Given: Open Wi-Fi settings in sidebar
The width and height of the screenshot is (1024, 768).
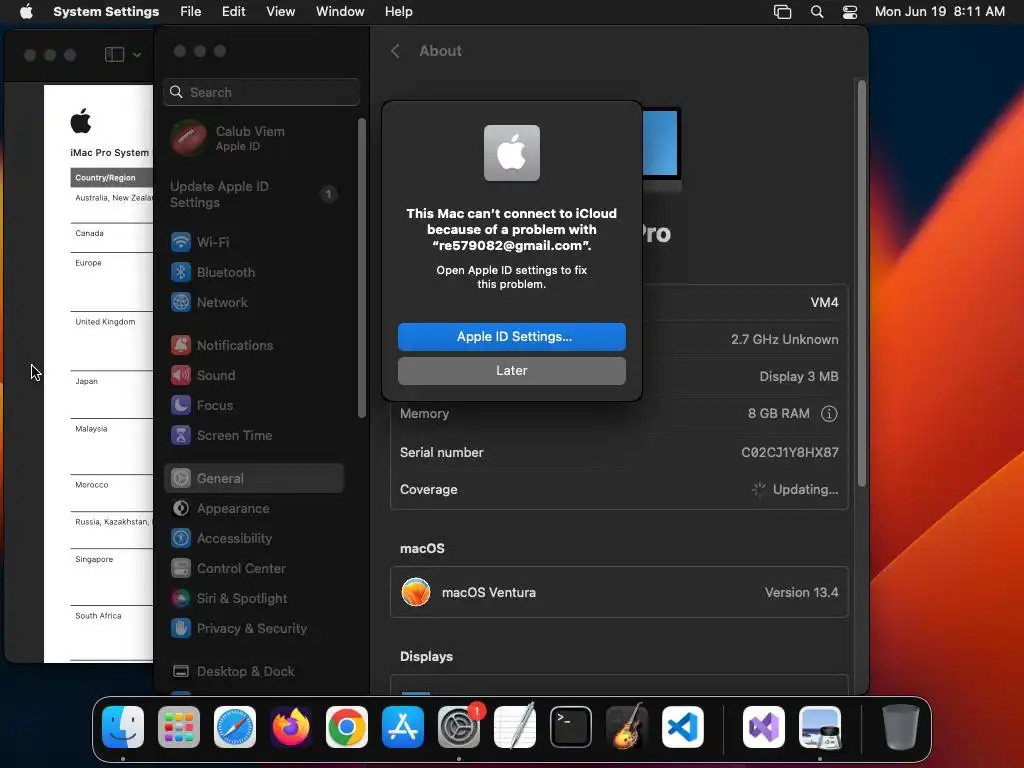Looking at the screenshot, I should coord(253,242).
